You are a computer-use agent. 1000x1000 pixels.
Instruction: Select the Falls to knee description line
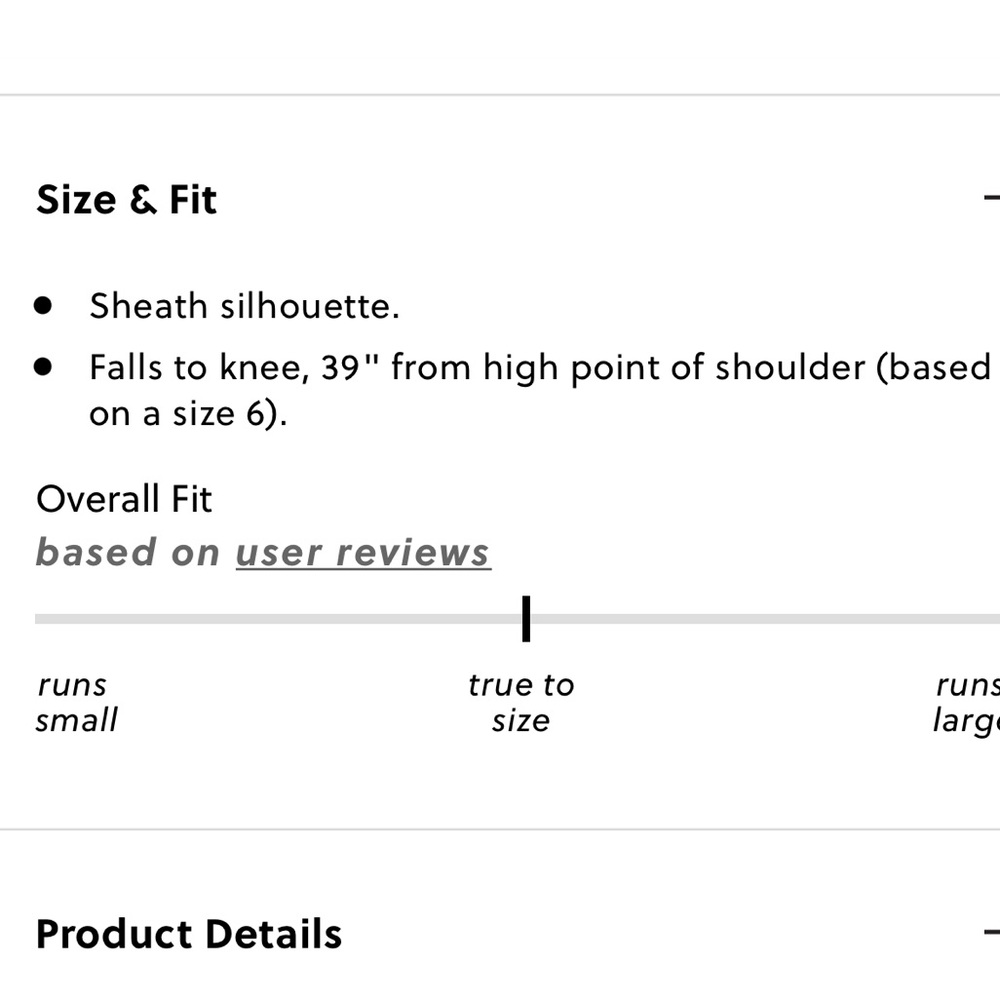click(540, 368)
